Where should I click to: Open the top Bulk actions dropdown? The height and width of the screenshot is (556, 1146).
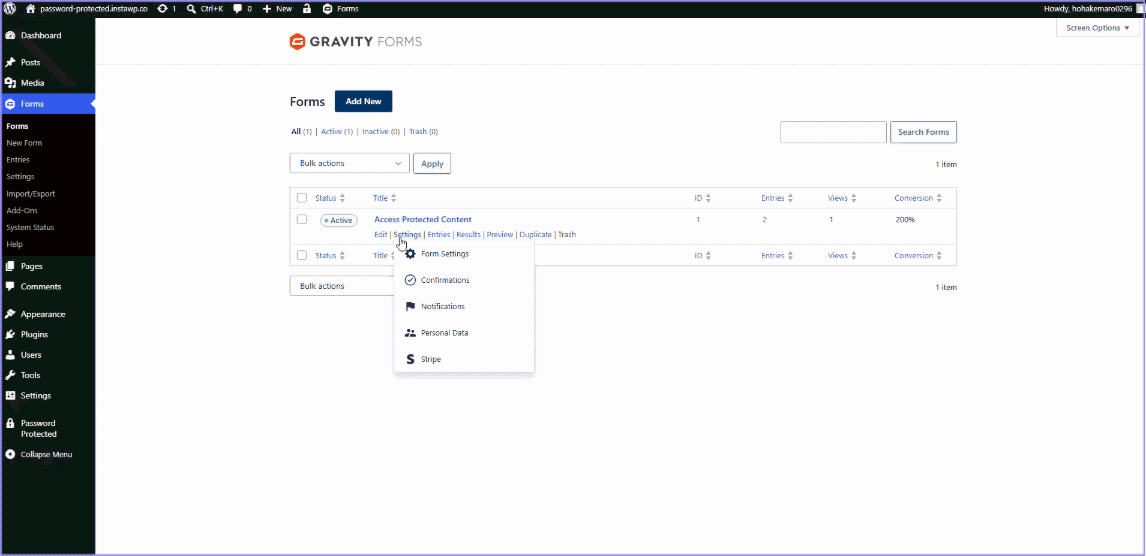coord(349,163)
